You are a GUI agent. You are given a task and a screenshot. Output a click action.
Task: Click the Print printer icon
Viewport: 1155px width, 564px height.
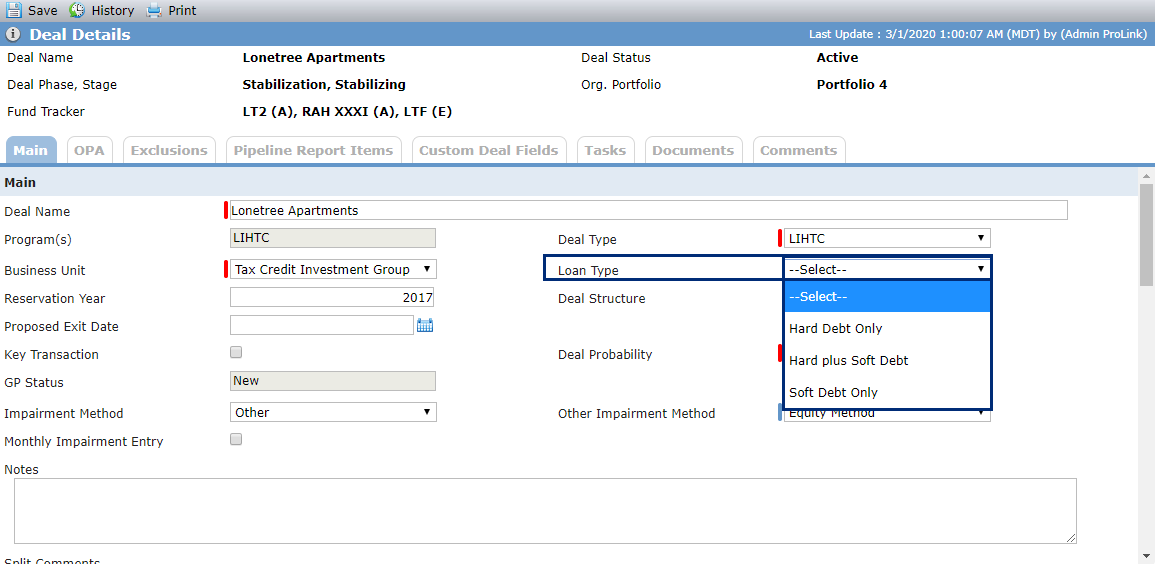click(154, 10)
